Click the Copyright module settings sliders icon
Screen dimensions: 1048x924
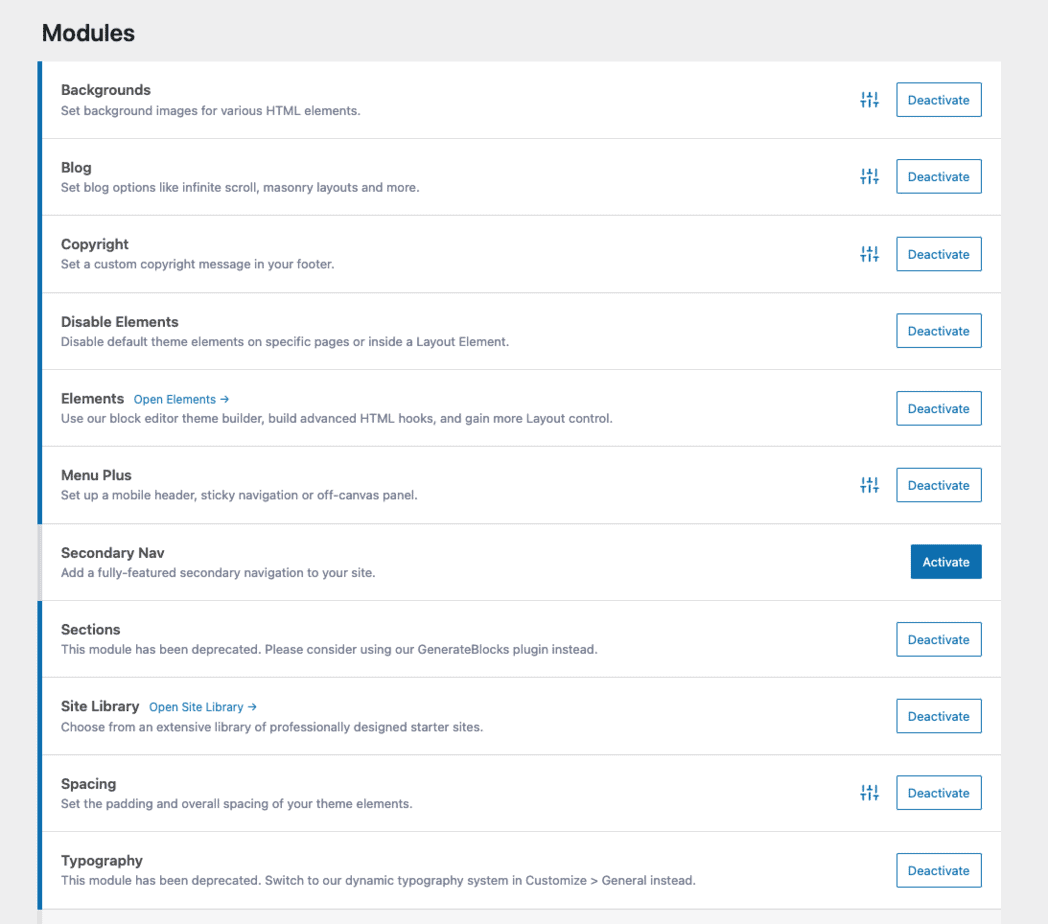click(869, 253)
